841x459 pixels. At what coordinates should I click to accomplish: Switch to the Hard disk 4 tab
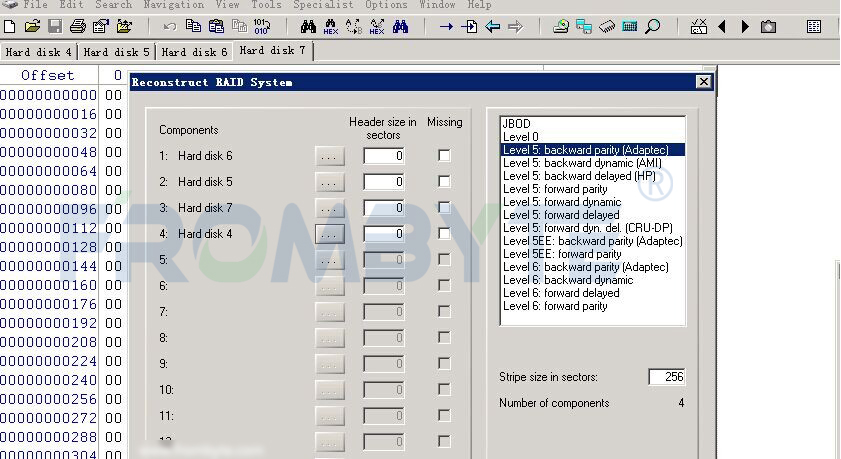(39, 52)
